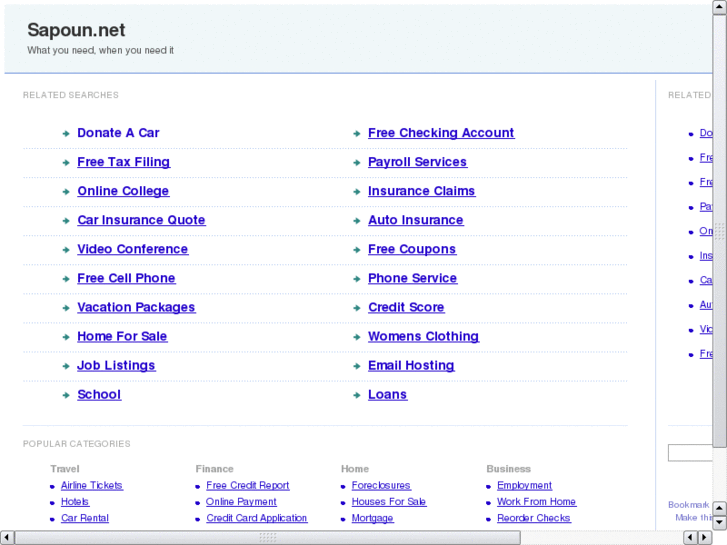Select the Loans search link
This screenshot has width=727, height=545.
click(x=387, y=395)
